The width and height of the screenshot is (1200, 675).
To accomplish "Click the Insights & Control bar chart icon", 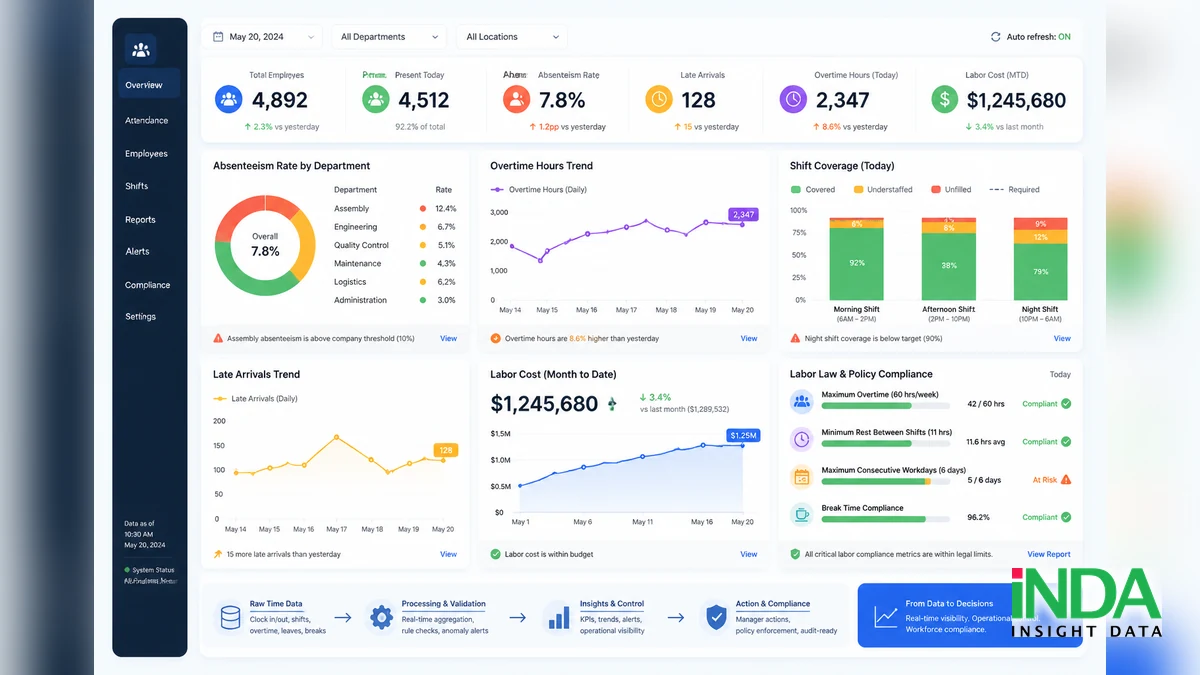I will click(x=557, y=617).
